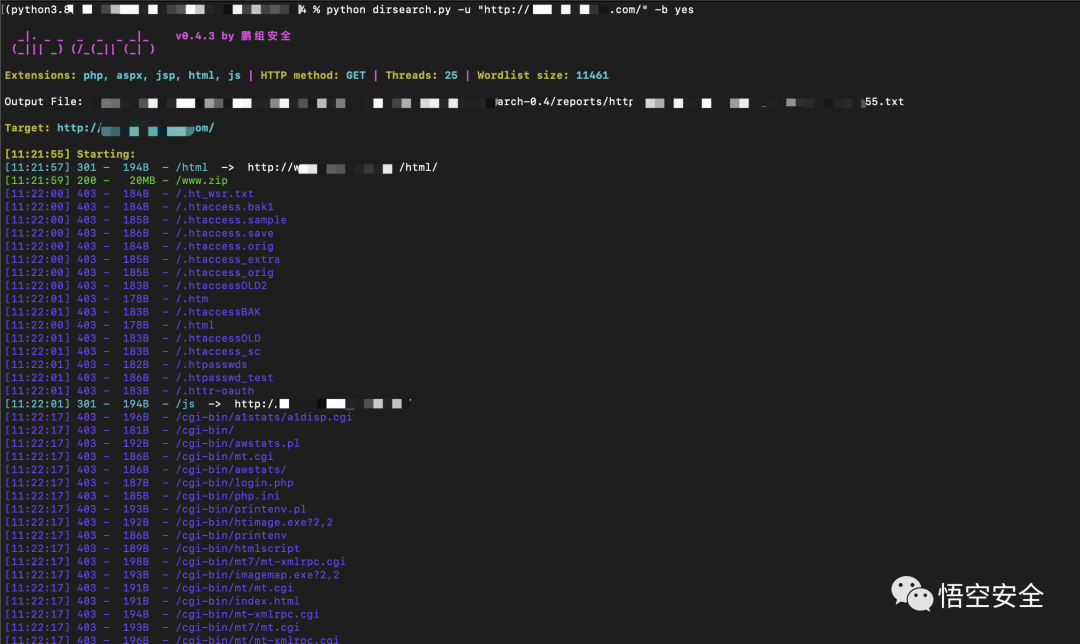Viewport: 1080px width, 644px height.
Task: Click the /cgi-bin/imagemap.exe?2,2 entry
Action: pyautogui.click(x=258, y=574)
